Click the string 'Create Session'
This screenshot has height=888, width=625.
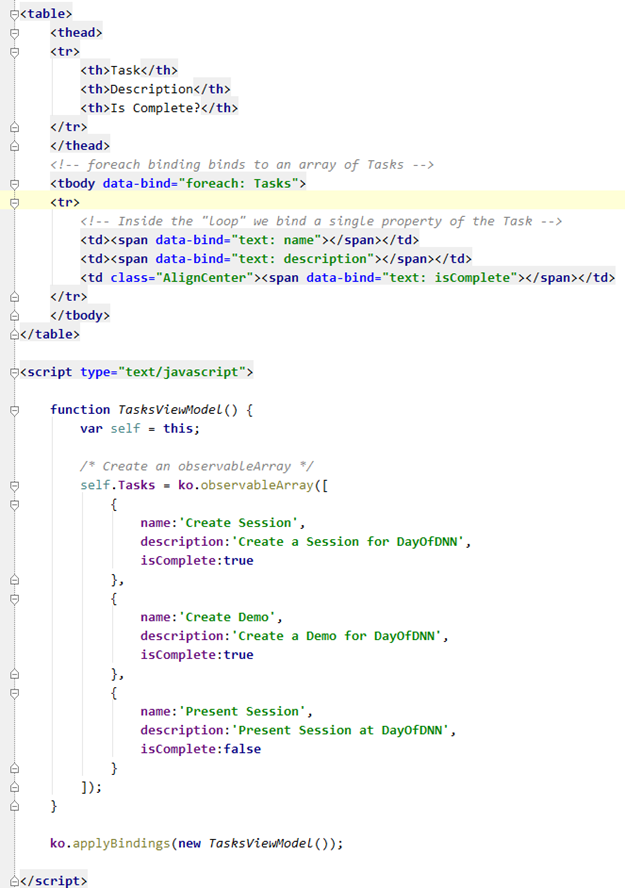pyautogui.click(x=238, y=523)
